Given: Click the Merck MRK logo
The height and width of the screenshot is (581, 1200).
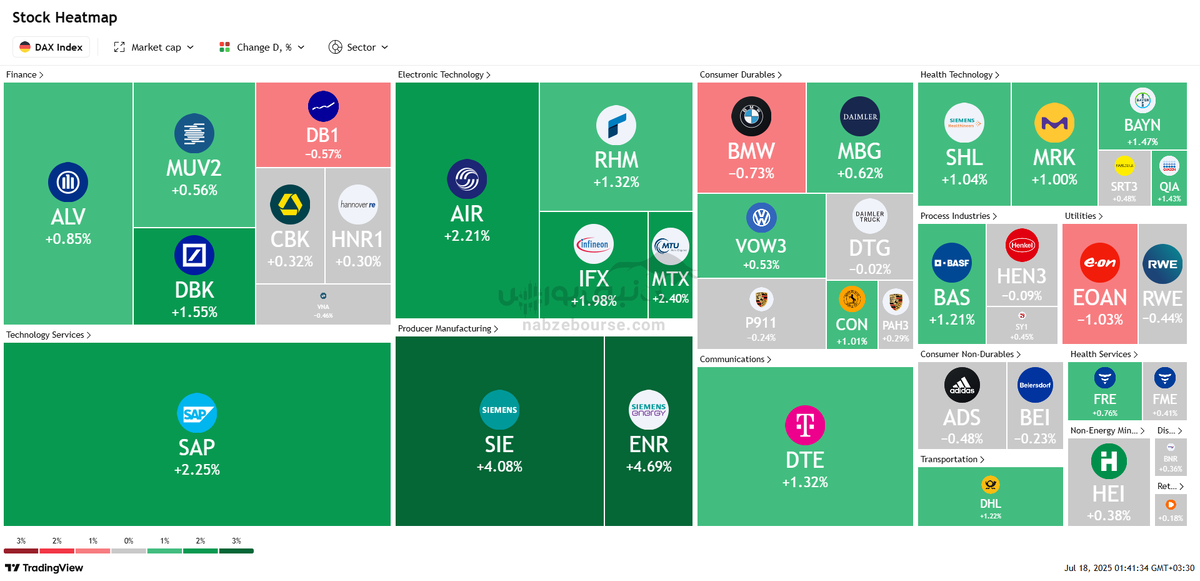Looking at the screenshot, I should pyautogui.click(x=1054, y=123).
